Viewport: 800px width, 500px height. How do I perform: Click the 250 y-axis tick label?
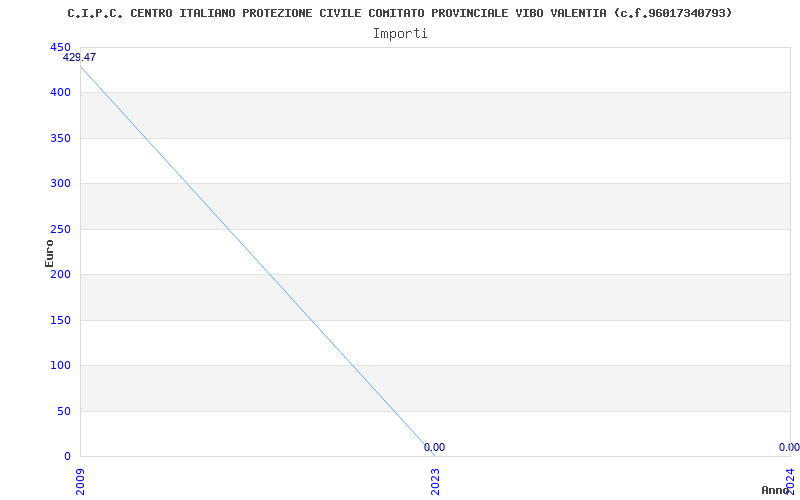click(60, 229)
